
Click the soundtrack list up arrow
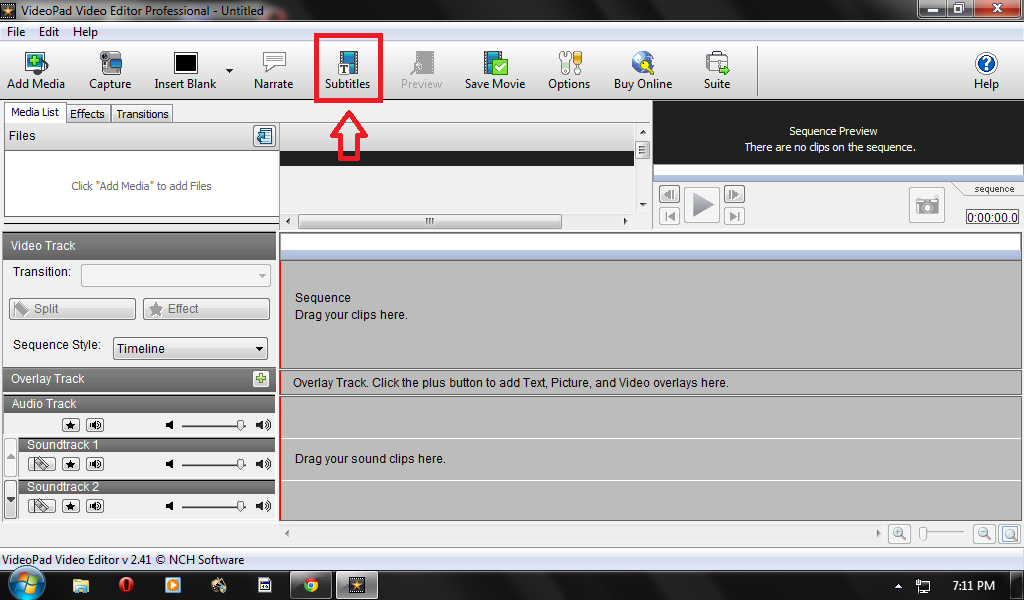click(10, 457)
